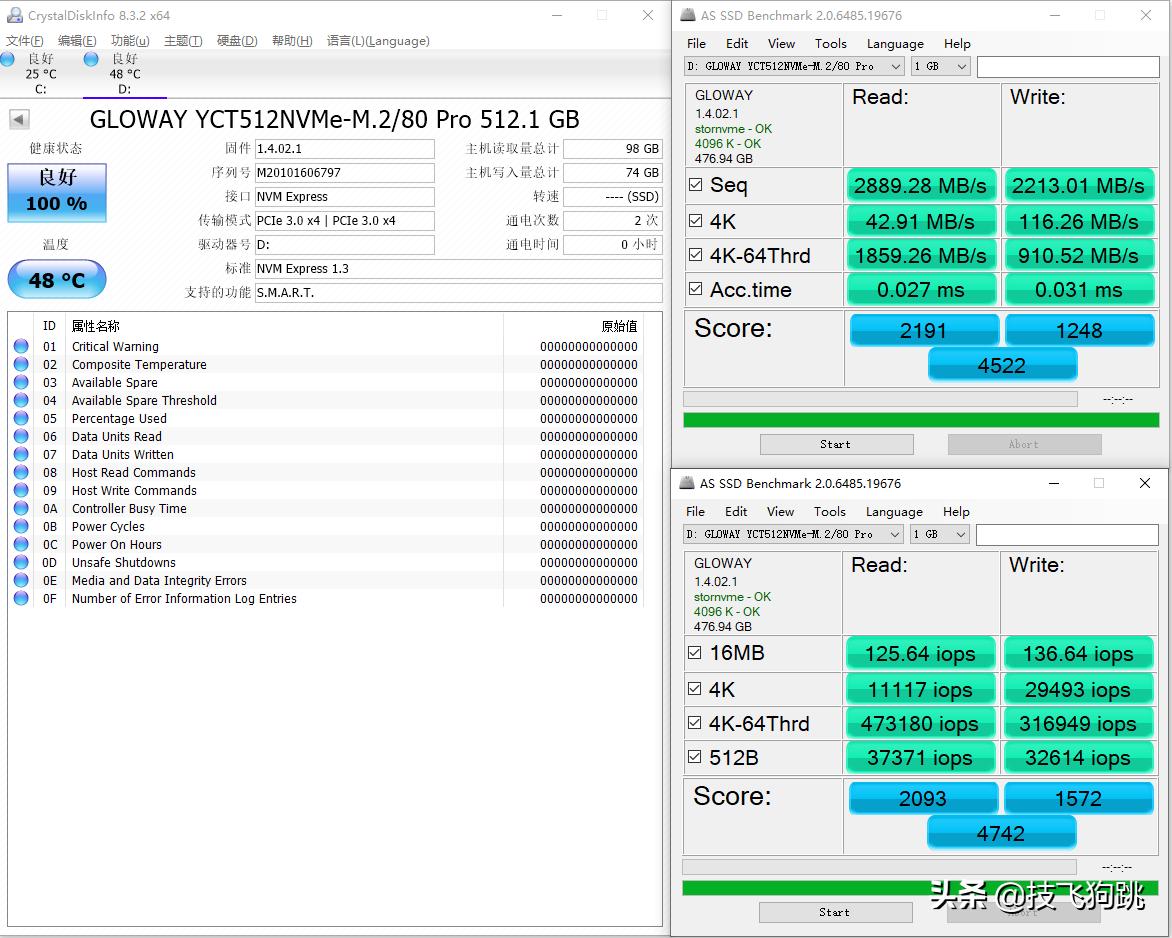Click status orb for Composite Temperature
This screenshot has width=1172, height=938.
pos(21,364)
